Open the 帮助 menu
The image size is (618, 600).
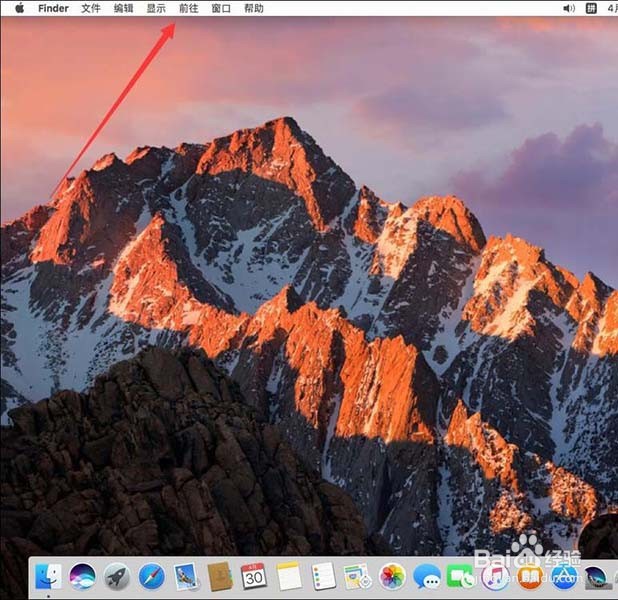254,8
